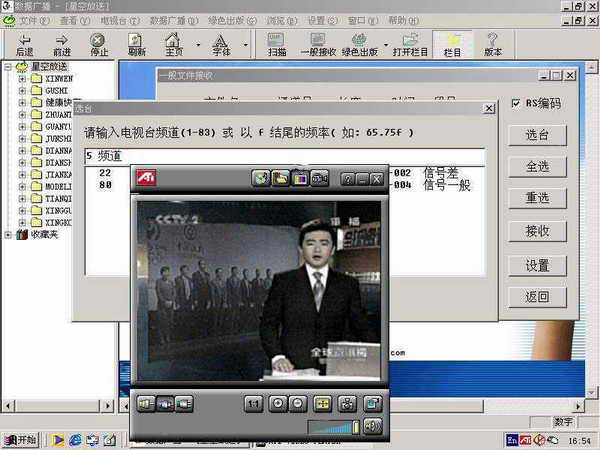Screen dimensions: 600x450
Task: Click the 后退 (Back) toolbar icon
Action: pyautogui.click(x=24, y=45)
